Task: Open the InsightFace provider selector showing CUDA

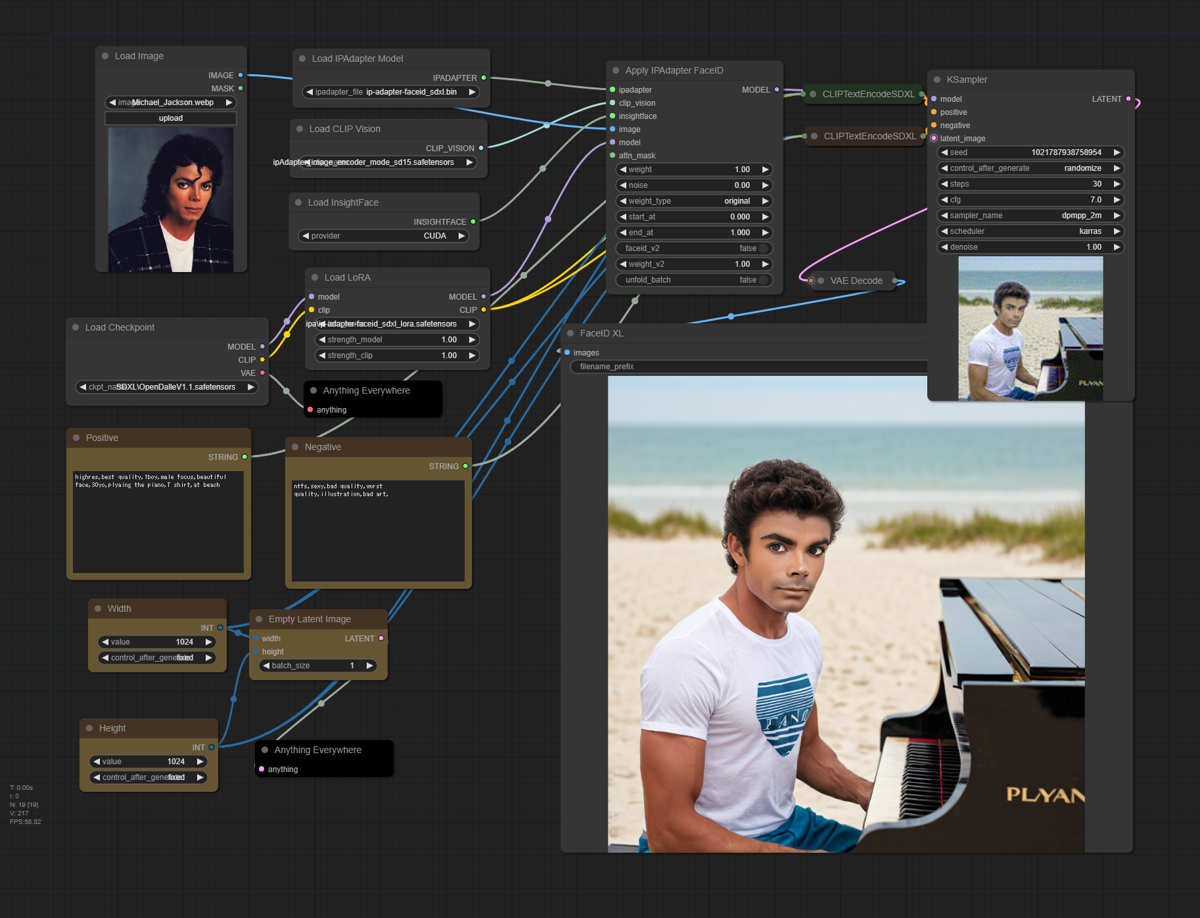Action: click(384, 235)
